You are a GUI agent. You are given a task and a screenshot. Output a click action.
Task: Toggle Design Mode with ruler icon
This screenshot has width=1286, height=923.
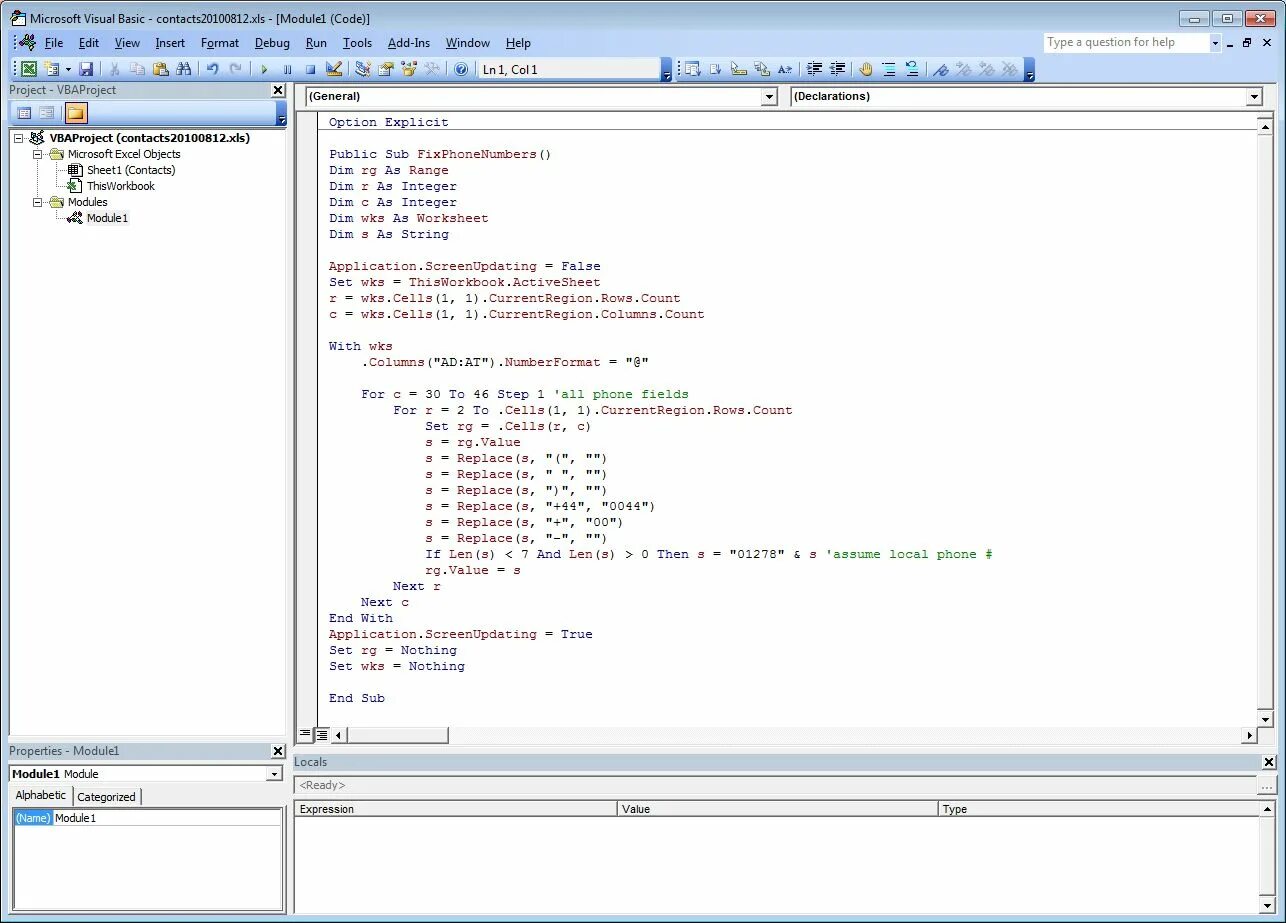334,69
